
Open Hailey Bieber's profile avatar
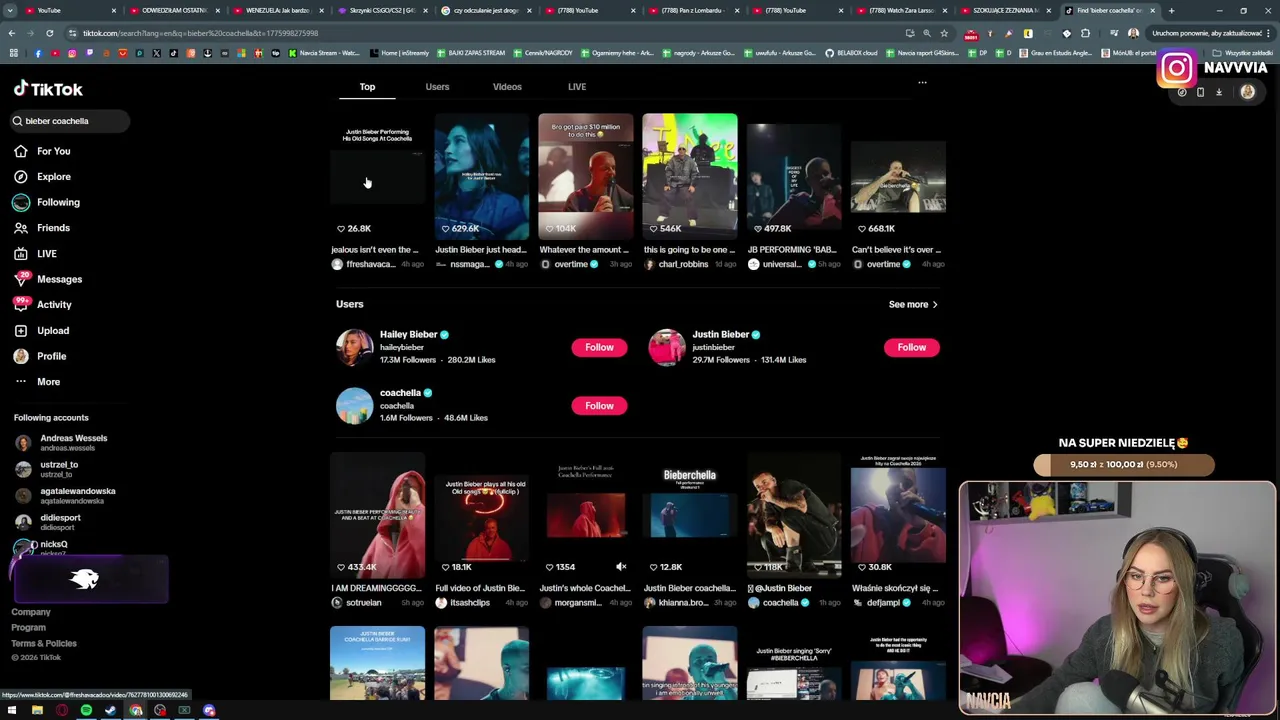click(x=354, y=347)
